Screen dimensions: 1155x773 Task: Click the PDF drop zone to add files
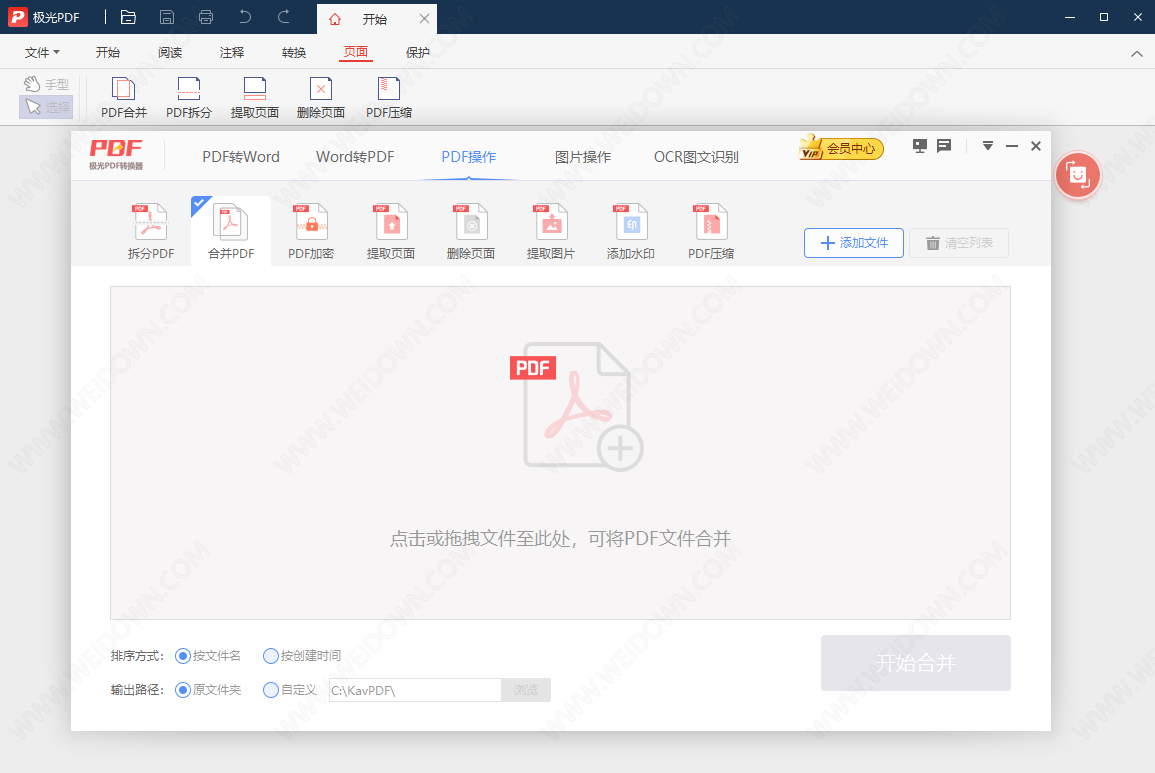(x=560, y=452)
